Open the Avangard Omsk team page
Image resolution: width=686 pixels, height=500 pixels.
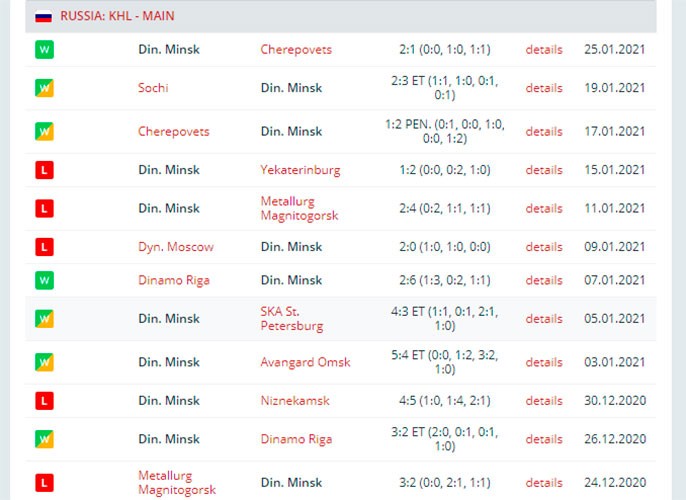tap(305, 362)
